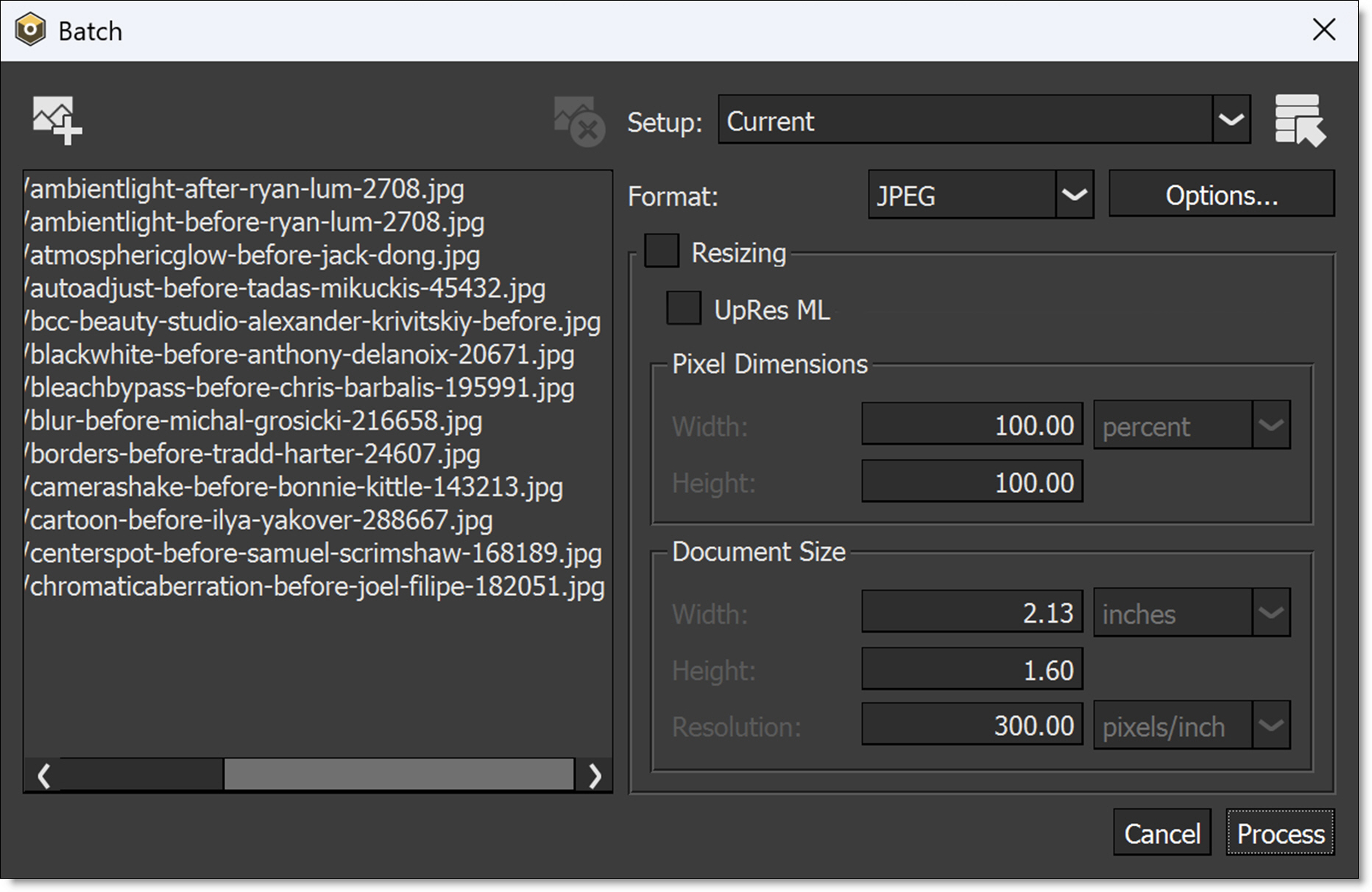Viewport: 1372px width, 892px height.
Task: Select cartoon-before-ilya-yakover-288667.jpg file
Action: (x=261, y=520)
